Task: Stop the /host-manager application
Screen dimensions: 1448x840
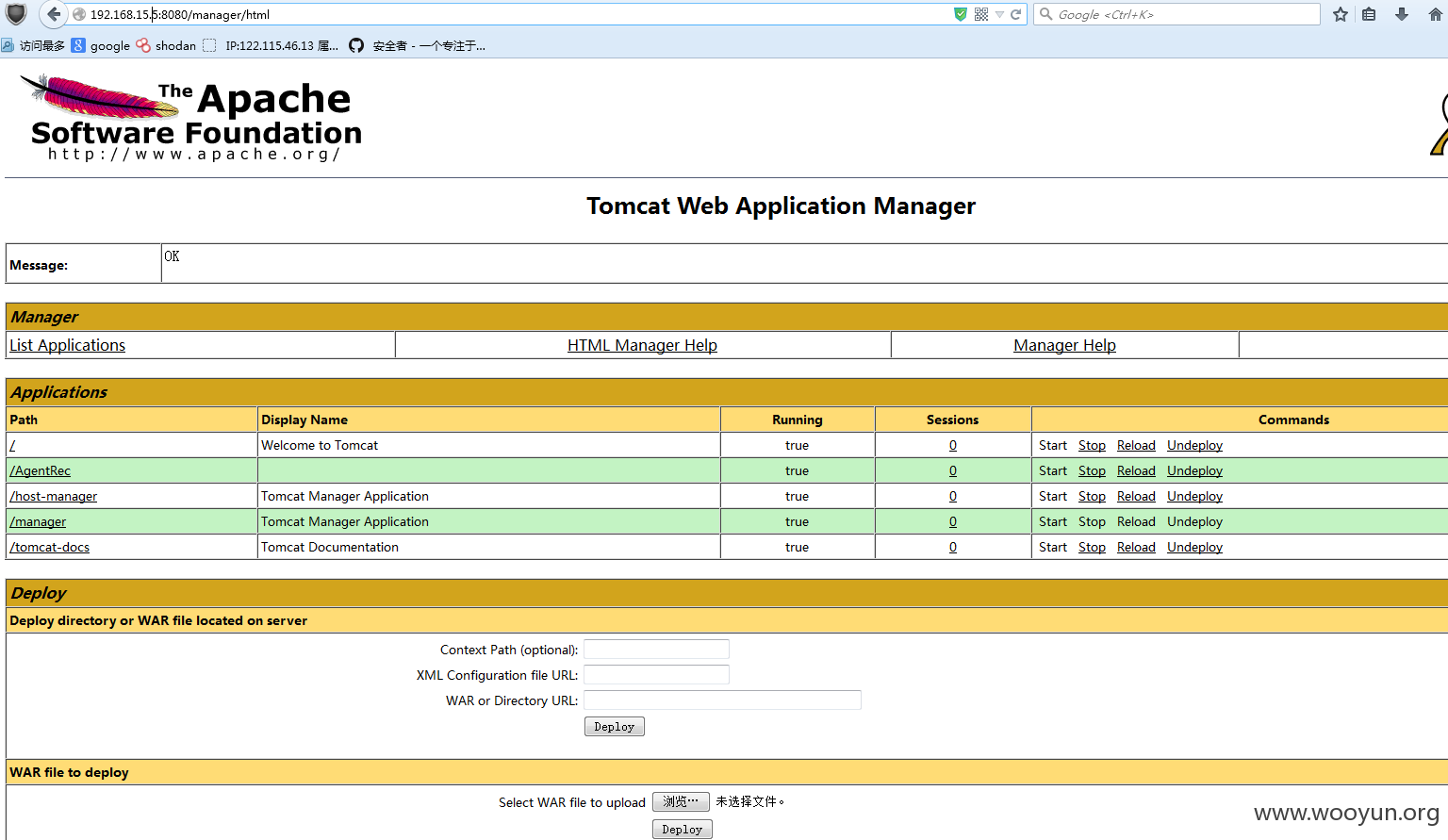Action: tap(1092, 496)
